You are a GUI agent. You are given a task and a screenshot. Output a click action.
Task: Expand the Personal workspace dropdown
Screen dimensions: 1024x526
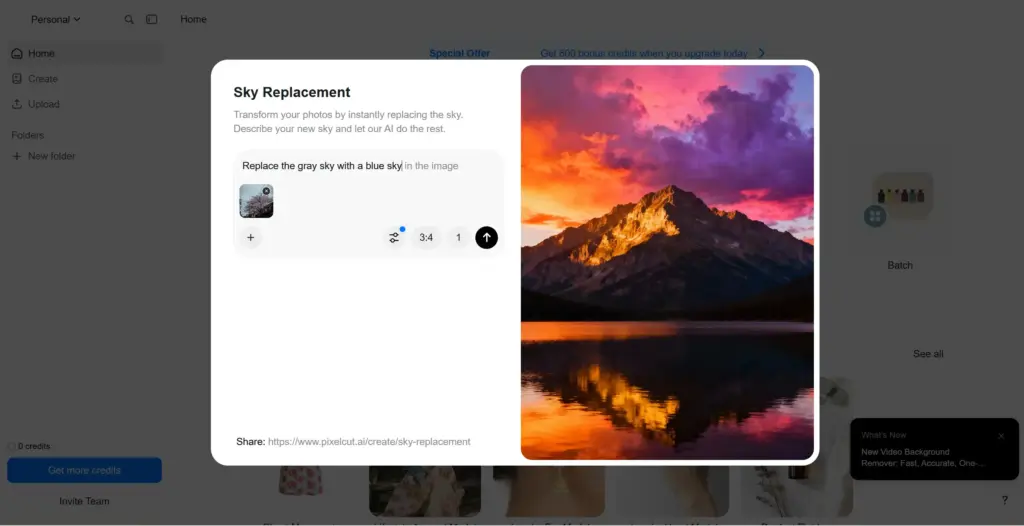tap(55, 19)
